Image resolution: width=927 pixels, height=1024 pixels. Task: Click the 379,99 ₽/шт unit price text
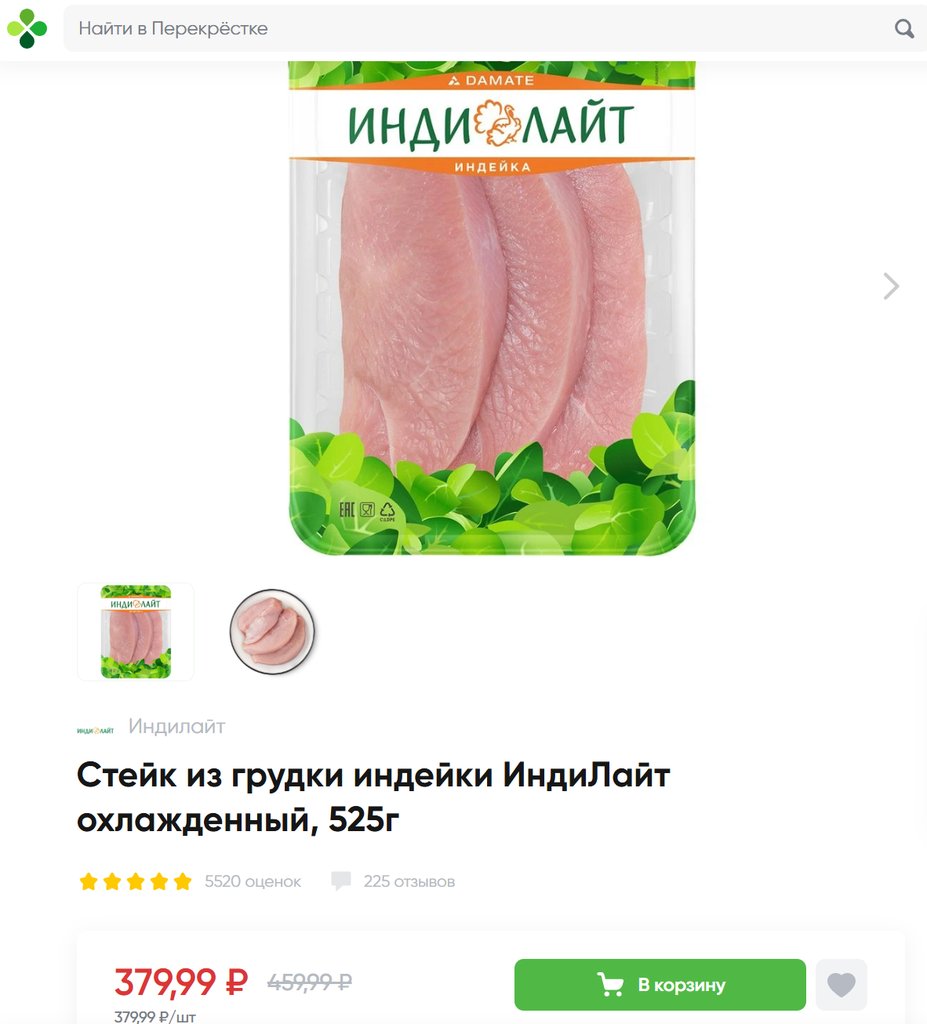coord(155,1016)
